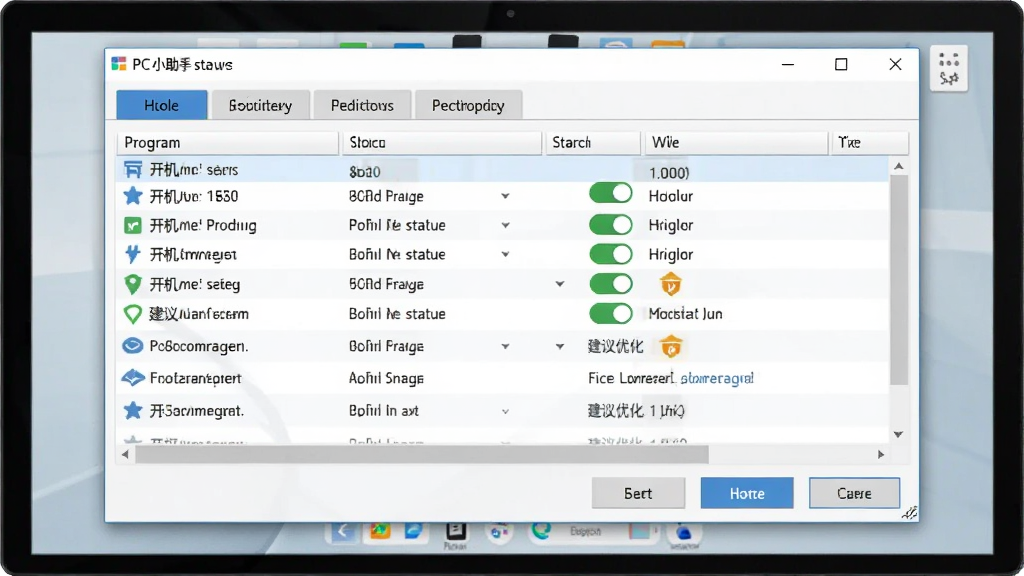The height and width of the screenshot is (576, 1024).
Task: Launch the Edge browser from the taskbar
Action: tap(541, 531)
